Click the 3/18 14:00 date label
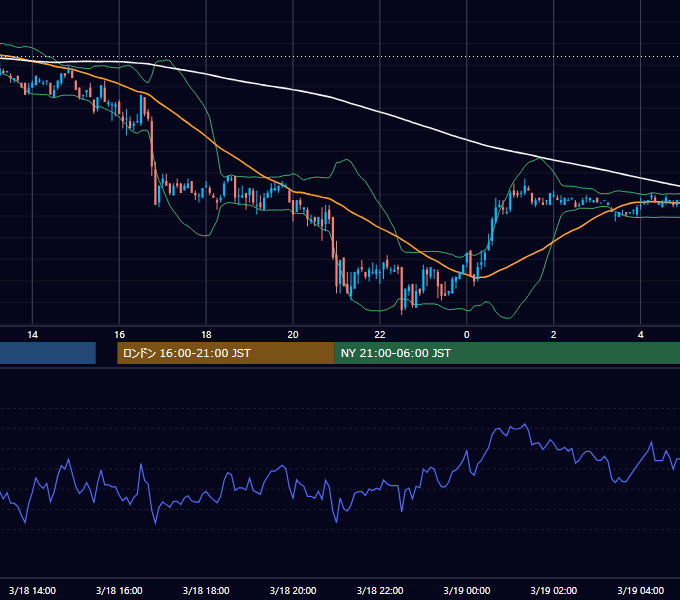This screenshot has height=600, width=680. [33, 590]
